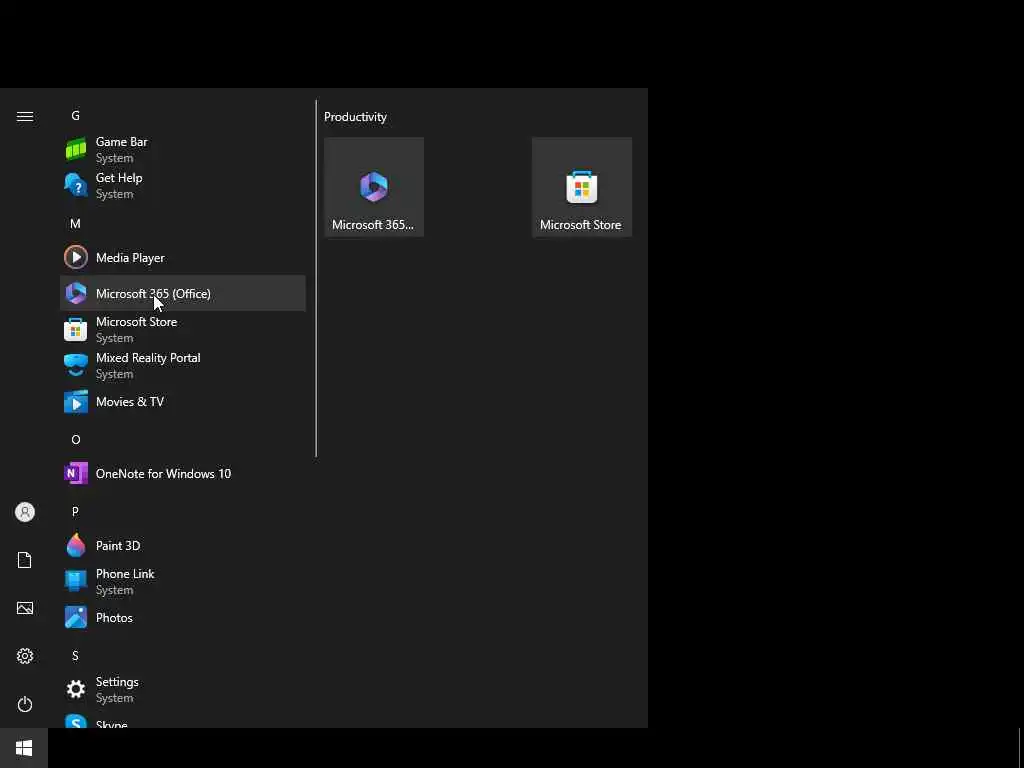Click the Settings gear icon in app list
Image resolution: width=1024 pixels, height=768 pixels.
coord(76,689)
